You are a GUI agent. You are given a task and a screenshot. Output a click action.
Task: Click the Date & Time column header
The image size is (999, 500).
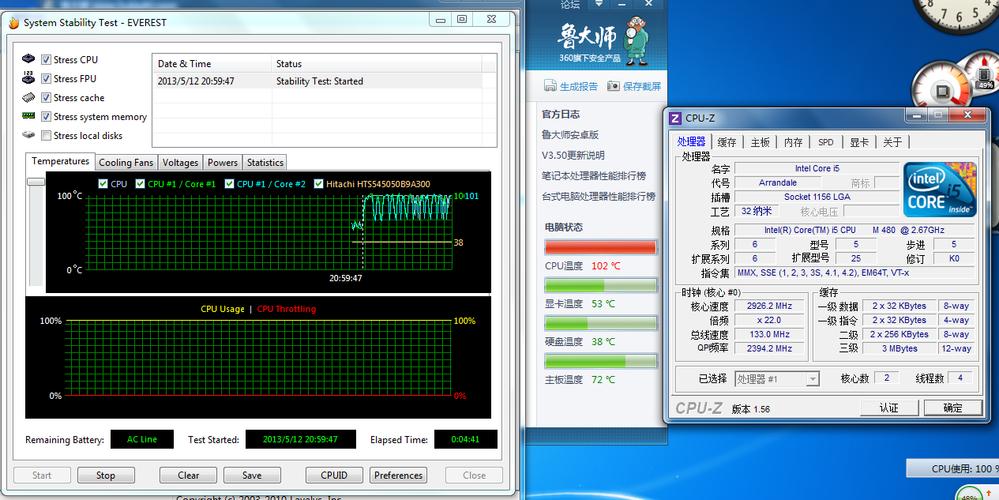pyautogui.click(x=212, y=64)
